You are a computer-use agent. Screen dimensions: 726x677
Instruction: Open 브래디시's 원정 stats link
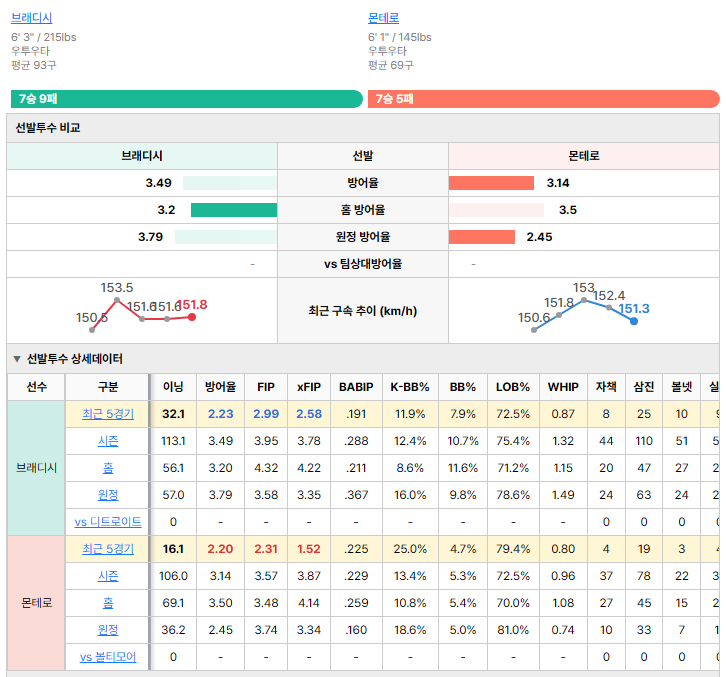(108, 495)
